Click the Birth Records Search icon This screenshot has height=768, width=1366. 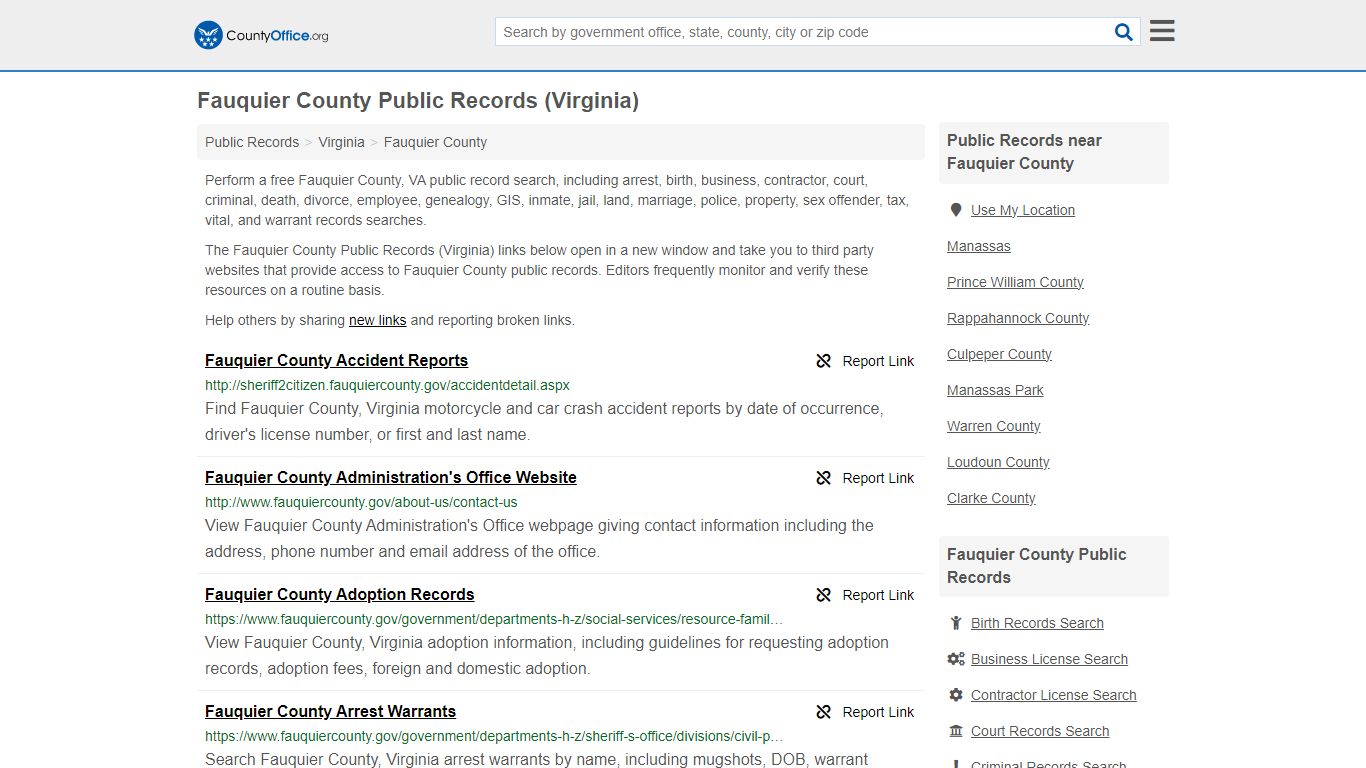pyautogui.click(x=956, y=623)
